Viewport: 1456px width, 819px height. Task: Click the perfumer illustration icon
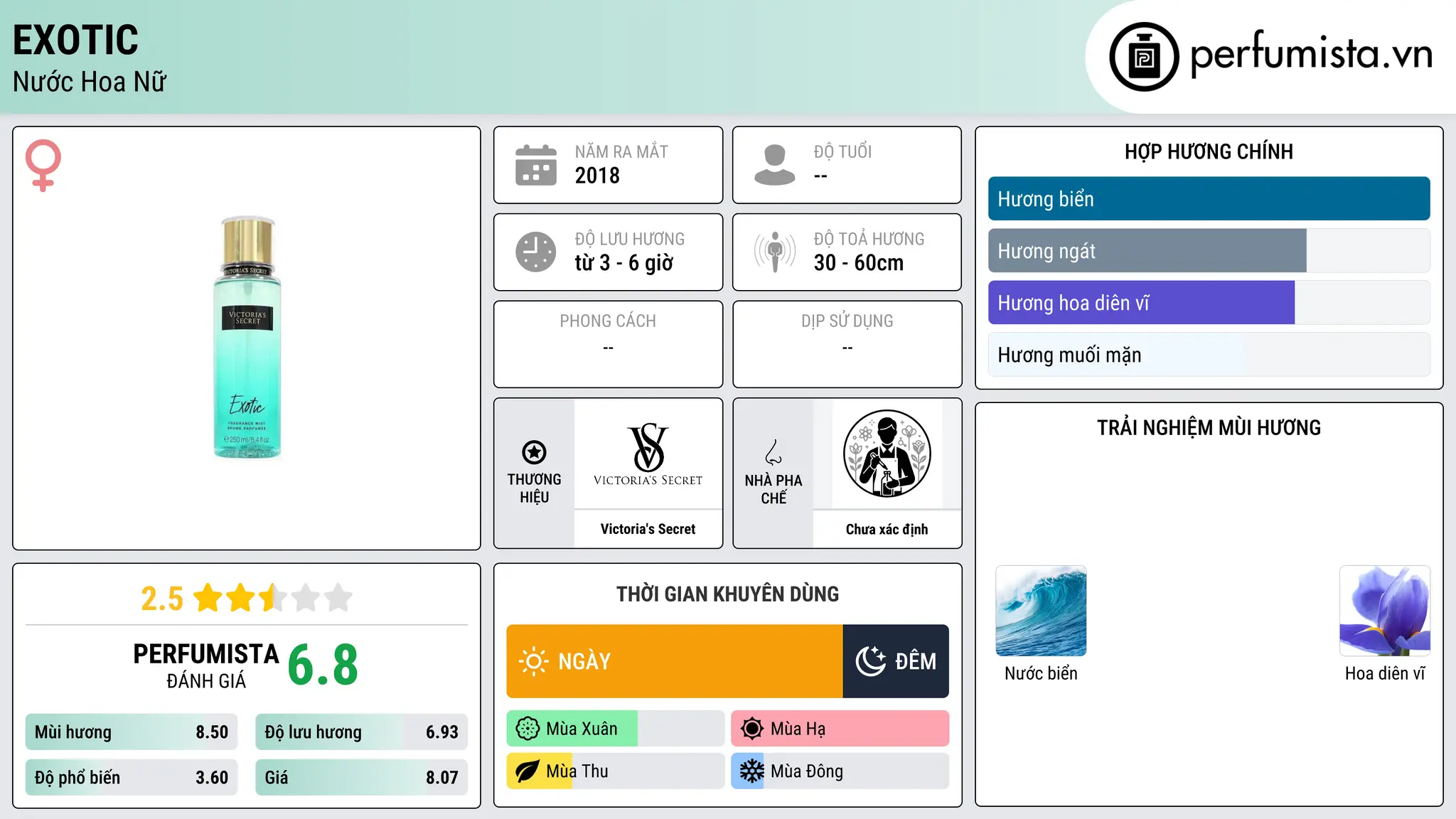[x=887, y=454]
